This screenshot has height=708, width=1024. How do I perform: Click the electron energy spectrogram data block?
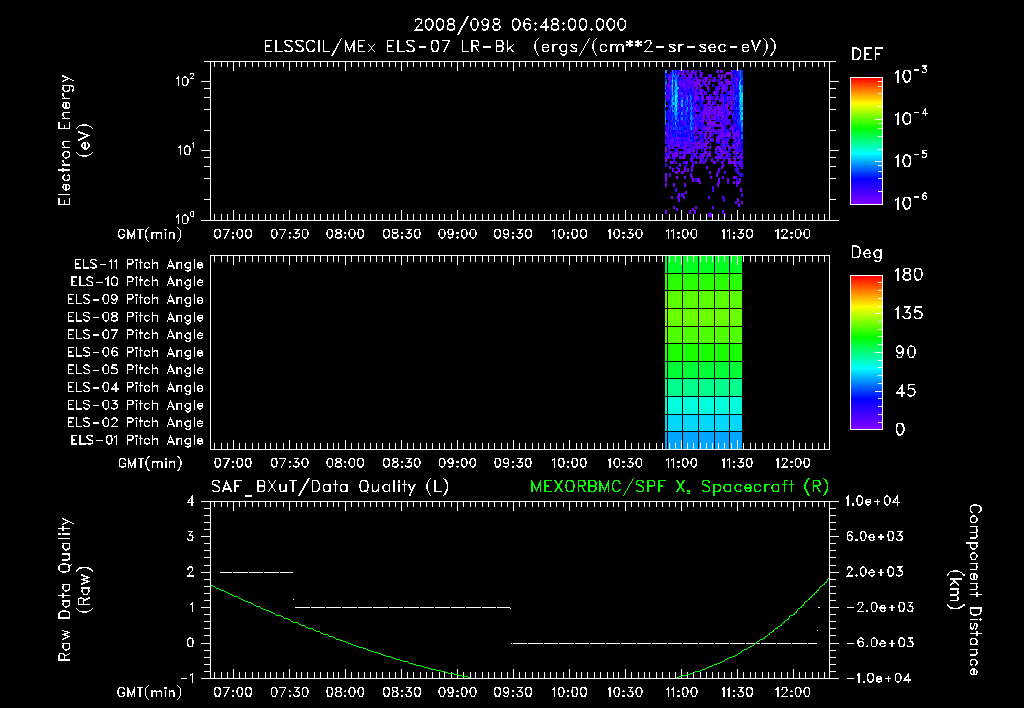click(704, 143)
